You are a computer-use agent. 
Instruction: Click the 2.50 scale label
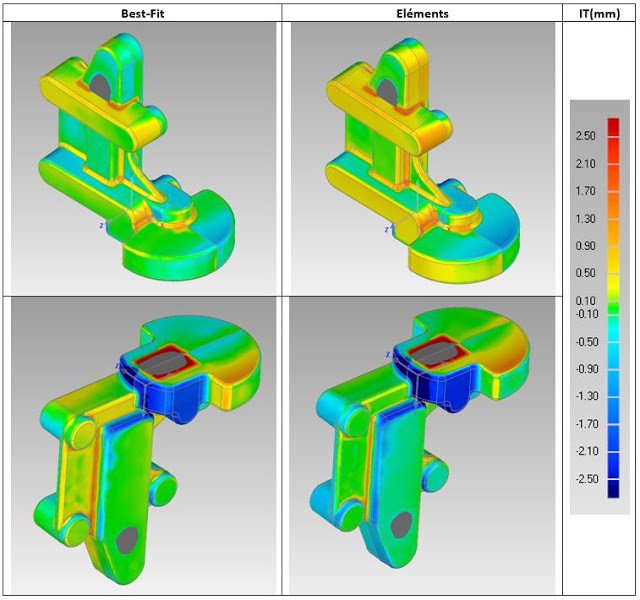click(x=585, y=136)
